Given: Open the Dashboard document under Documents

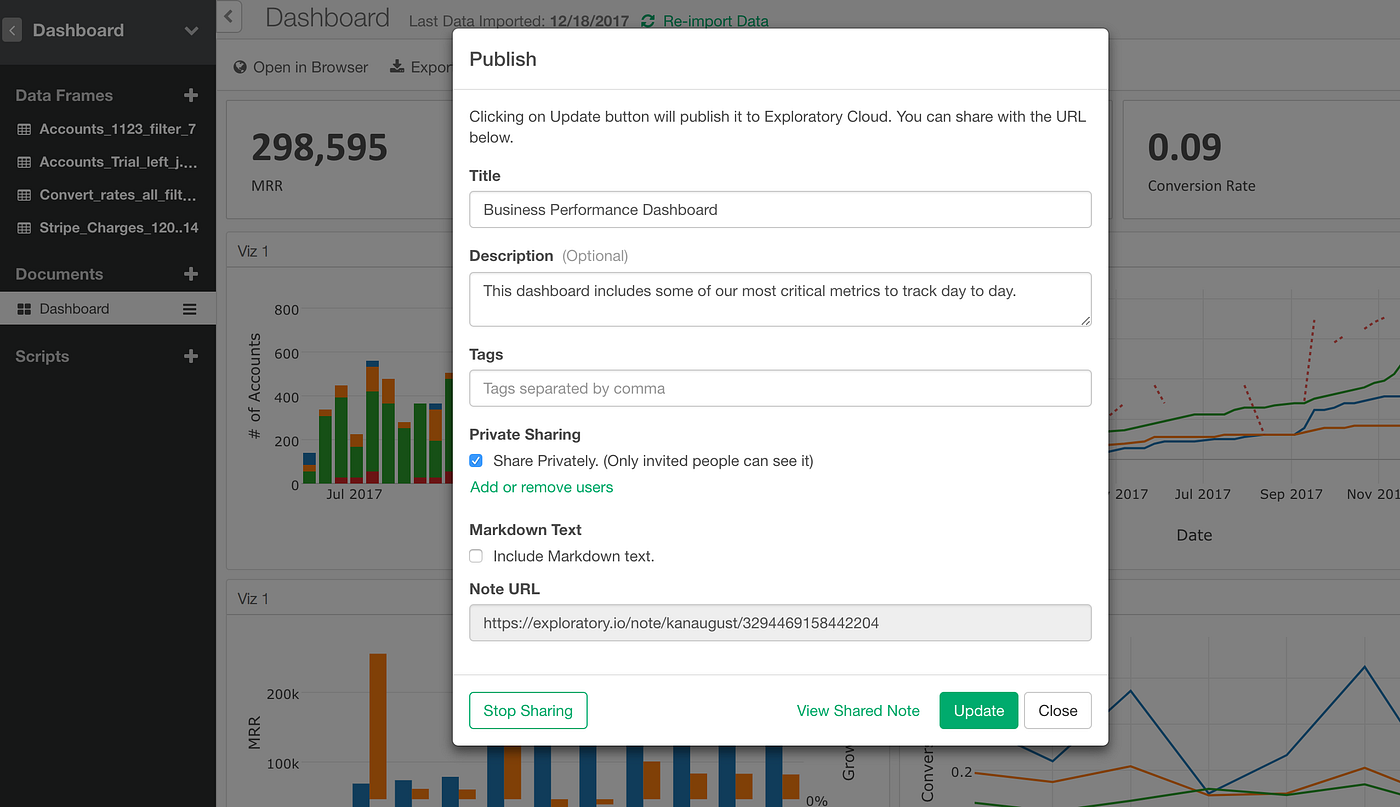Looking at the screenshot, I should tap(75, 308).
